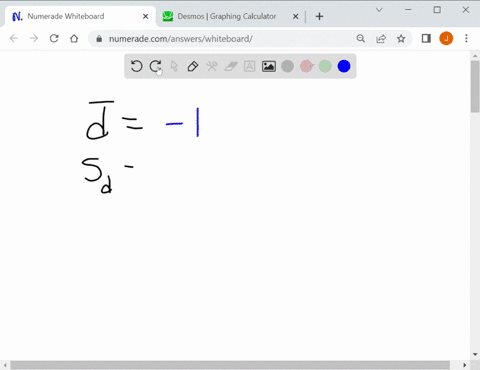
Task: Click the vertical scrollbar down arrow
Action: click(x=475, y=354)
